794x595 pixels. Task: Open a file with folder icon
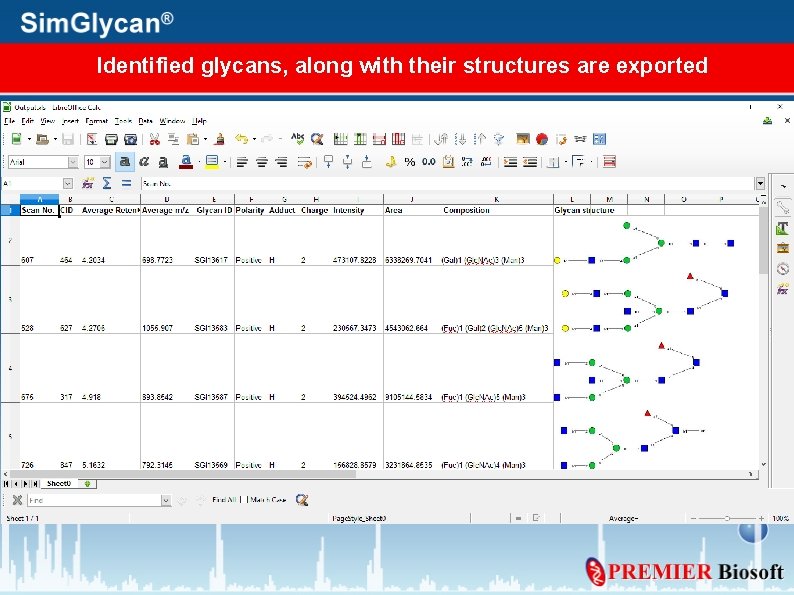tap(43, 139)
